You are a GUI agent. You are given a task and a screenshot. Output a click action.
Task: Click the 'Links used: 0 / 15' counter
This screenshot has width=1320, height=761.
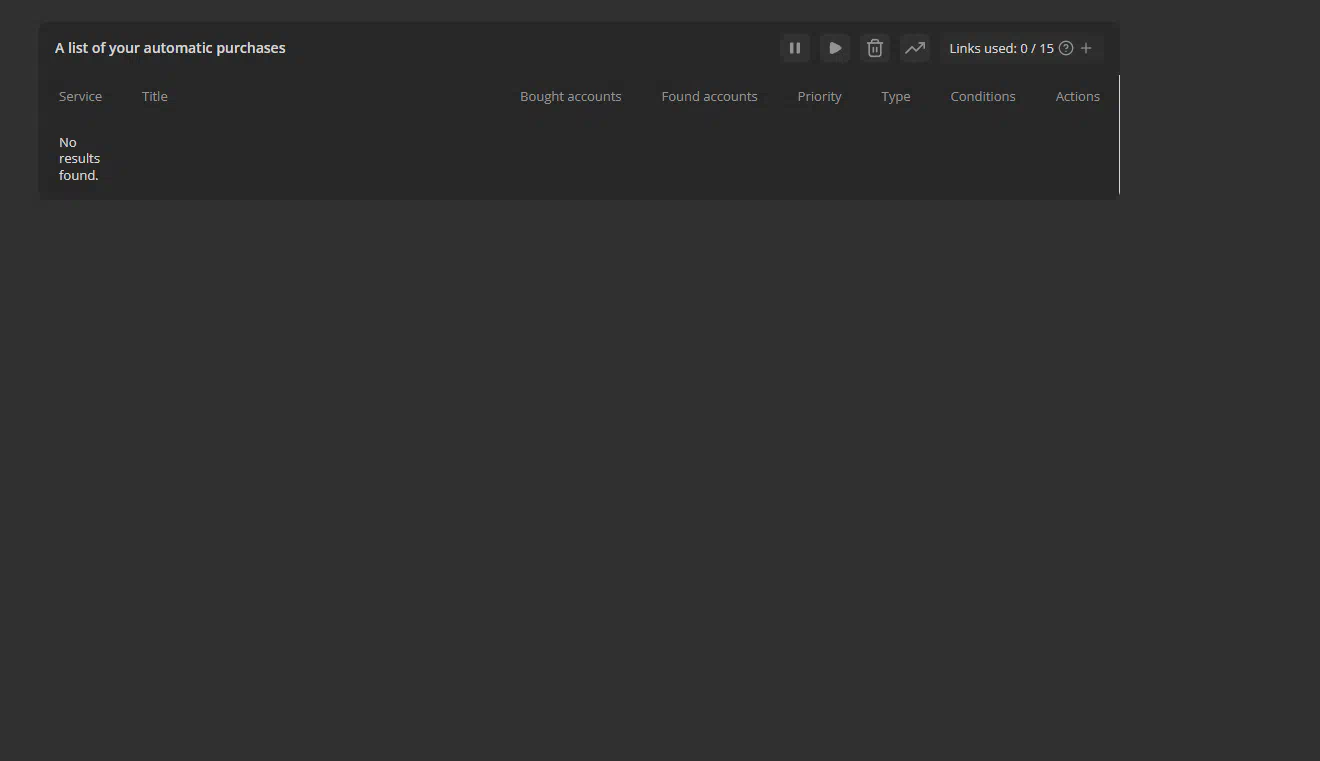1002,48
